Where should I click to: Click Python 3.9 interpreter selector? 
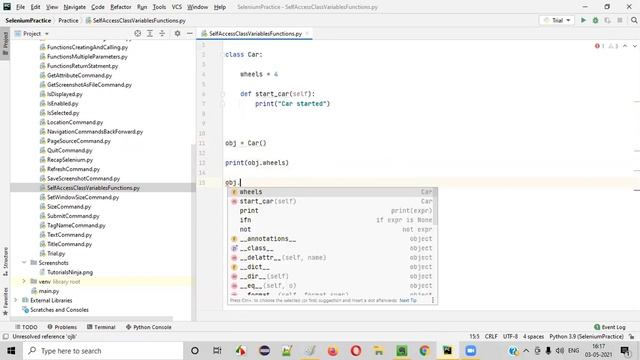coord(586,336)
